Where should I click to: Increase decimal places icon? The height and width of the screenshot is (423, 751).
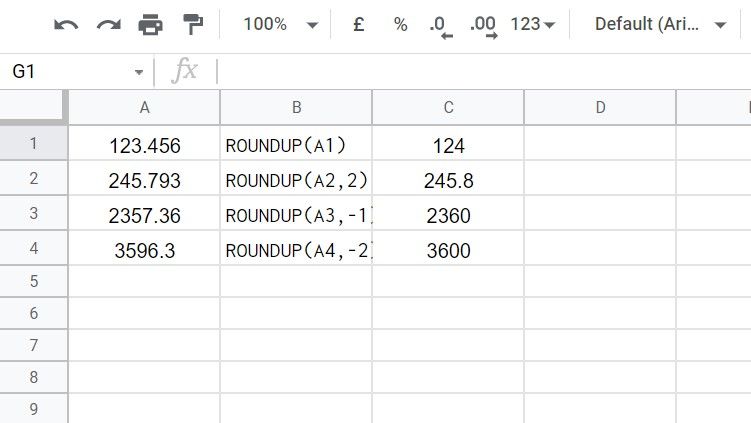point(483,26)
